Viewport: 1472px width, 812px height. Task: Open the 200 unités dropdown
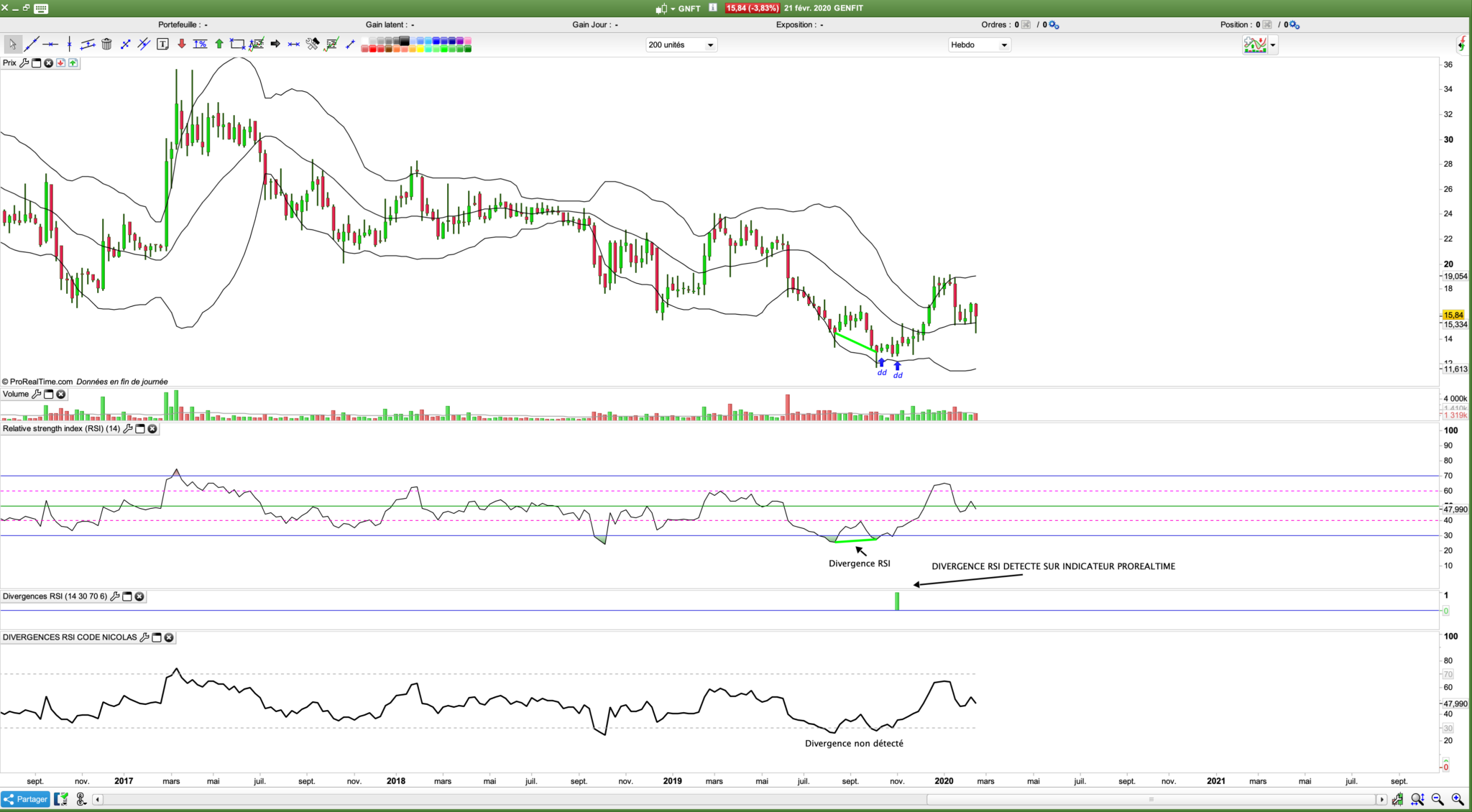681,45
